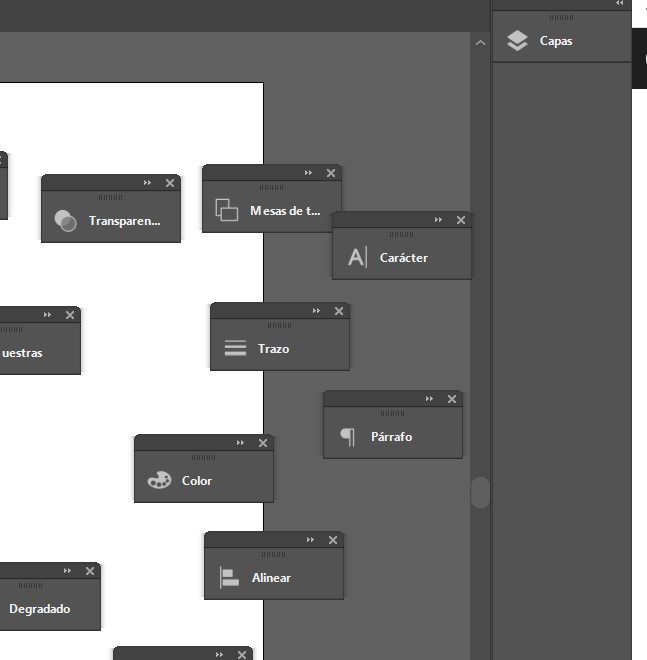Image resolution: width=647 pixels, height=660 pixels.
Task: Click the scroll up arrow of canvas
Action: (480, 43)
